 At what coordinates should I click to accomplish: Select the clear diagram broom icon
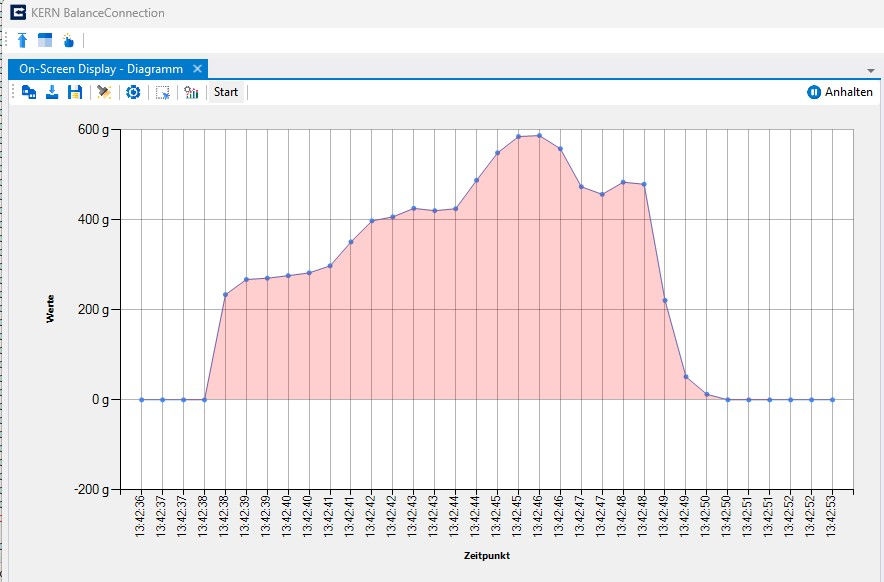coord(102,92)
